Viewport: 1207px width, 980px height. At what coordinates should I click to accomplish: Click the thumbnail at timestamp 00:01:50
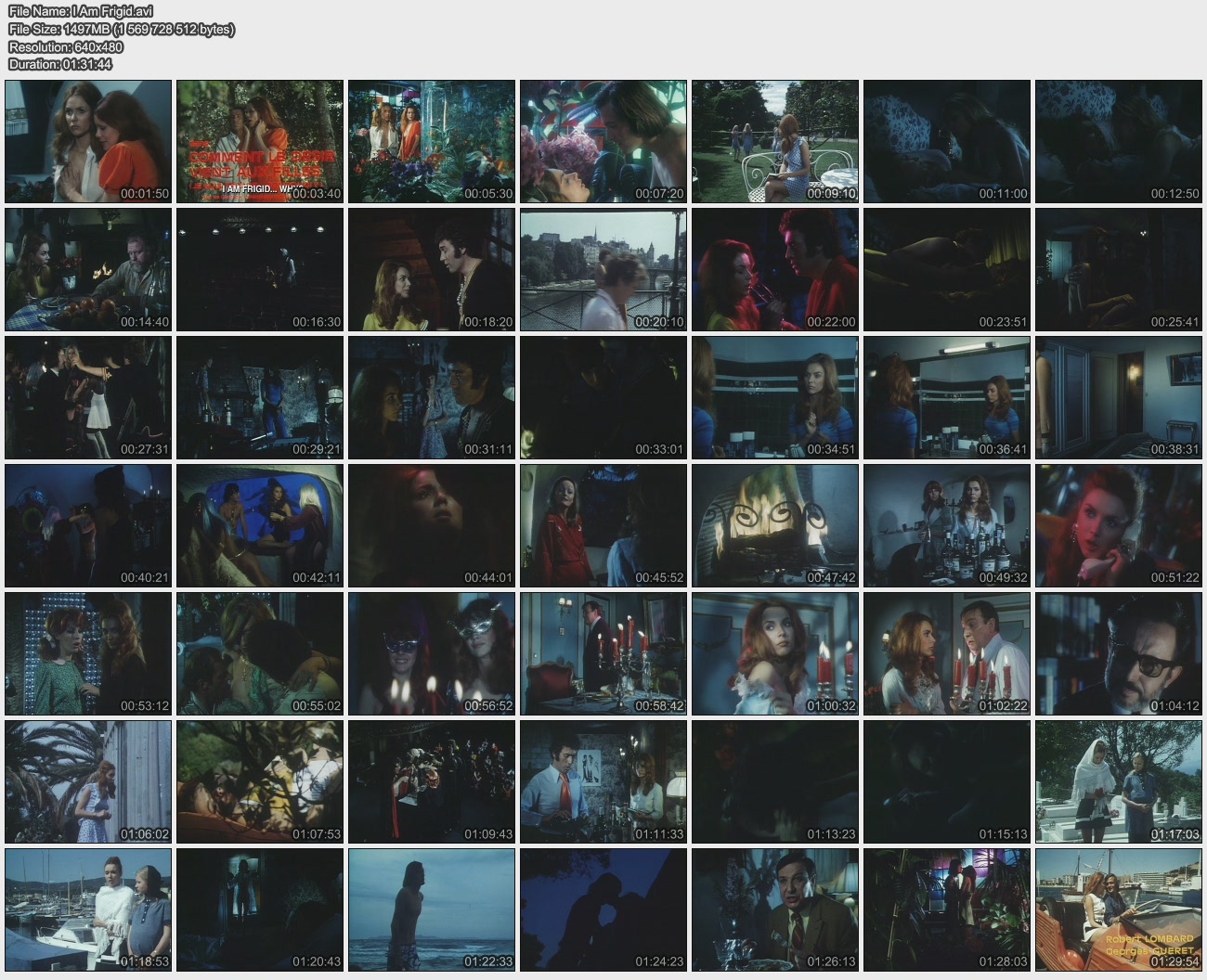click(88, 141)
